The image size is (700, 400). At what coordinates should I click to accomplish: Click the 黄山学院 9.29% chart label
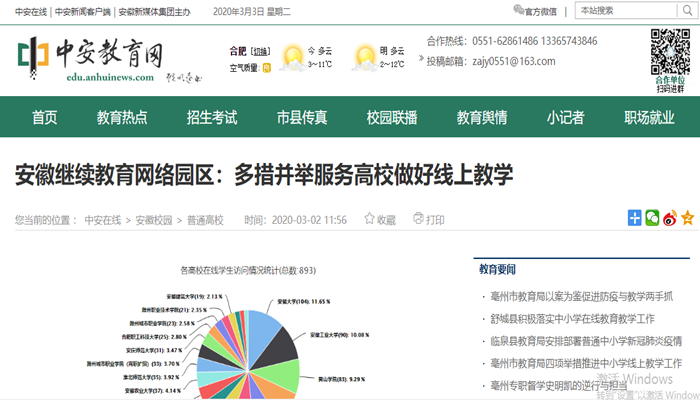click(x=342, y=379)
